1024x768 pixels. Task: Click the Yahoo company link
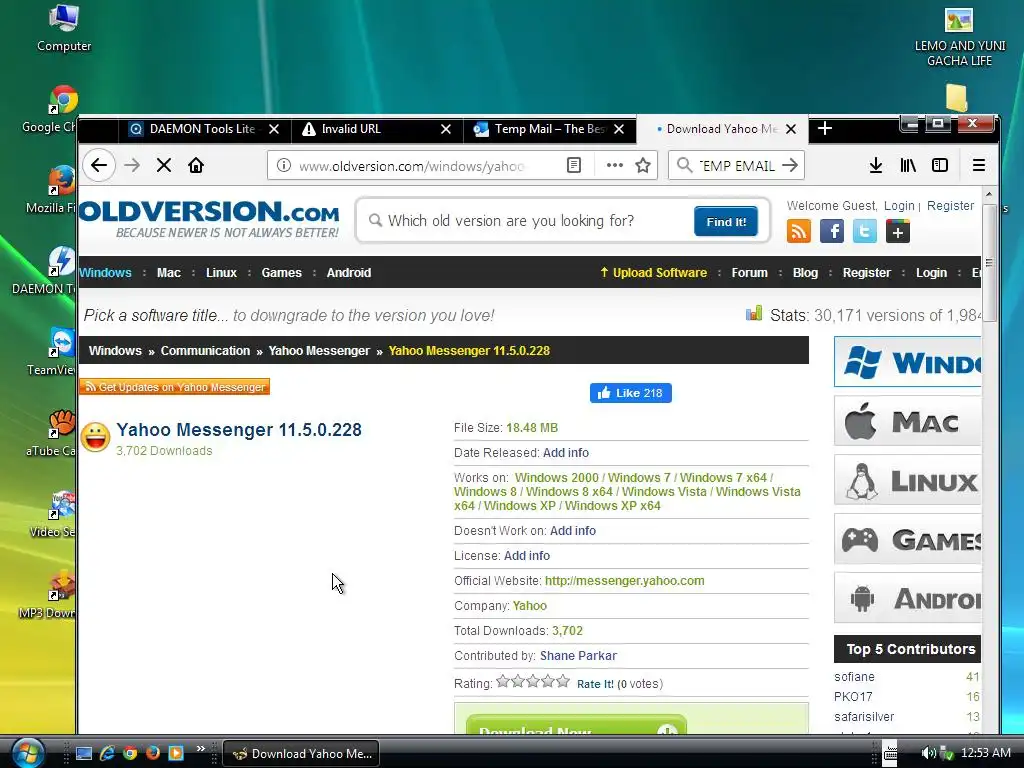(530, 605)
